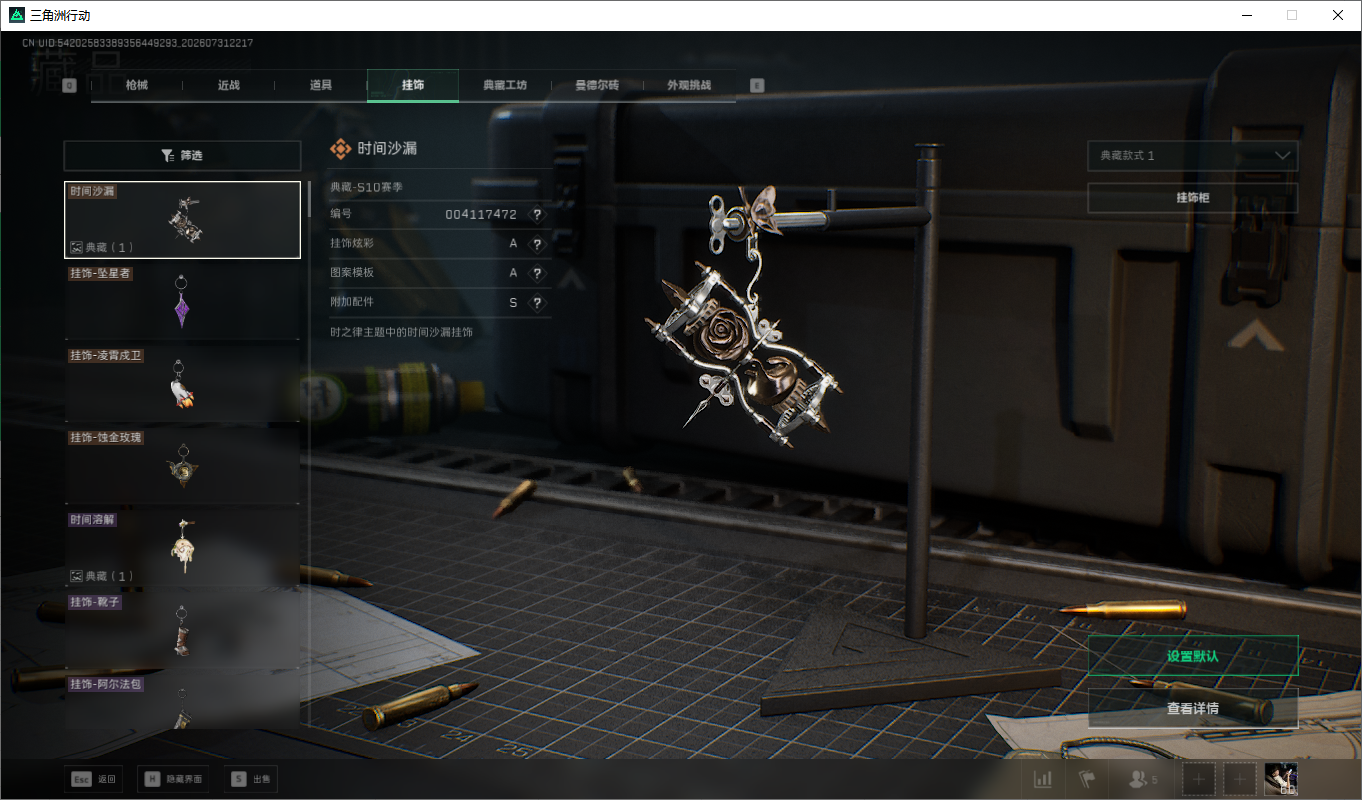Select the 挂饰-靴子 charm

pyautogui.click(x=182, y=630)
